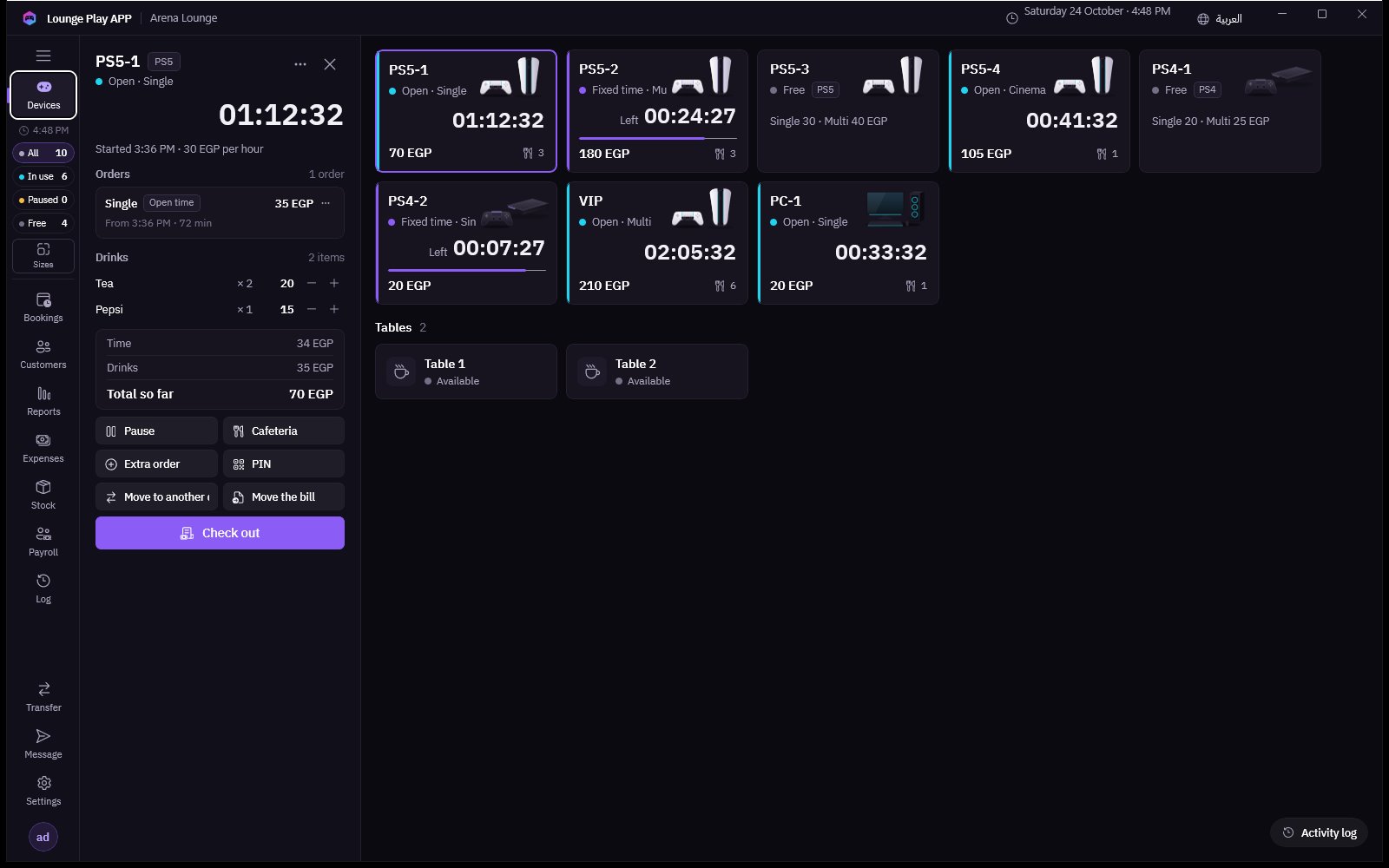Image resolution: width=1389 pixels, height=868 pixels.
Task: Filter devices by Paused
Action: click(43, 200)
